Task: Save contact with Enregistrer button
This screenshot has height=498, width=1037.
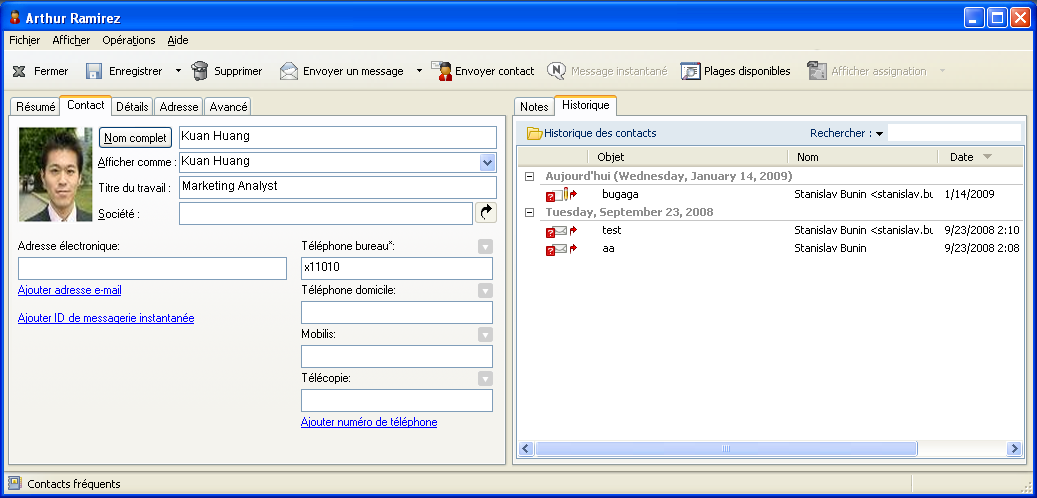Action: tap(124, 71)
